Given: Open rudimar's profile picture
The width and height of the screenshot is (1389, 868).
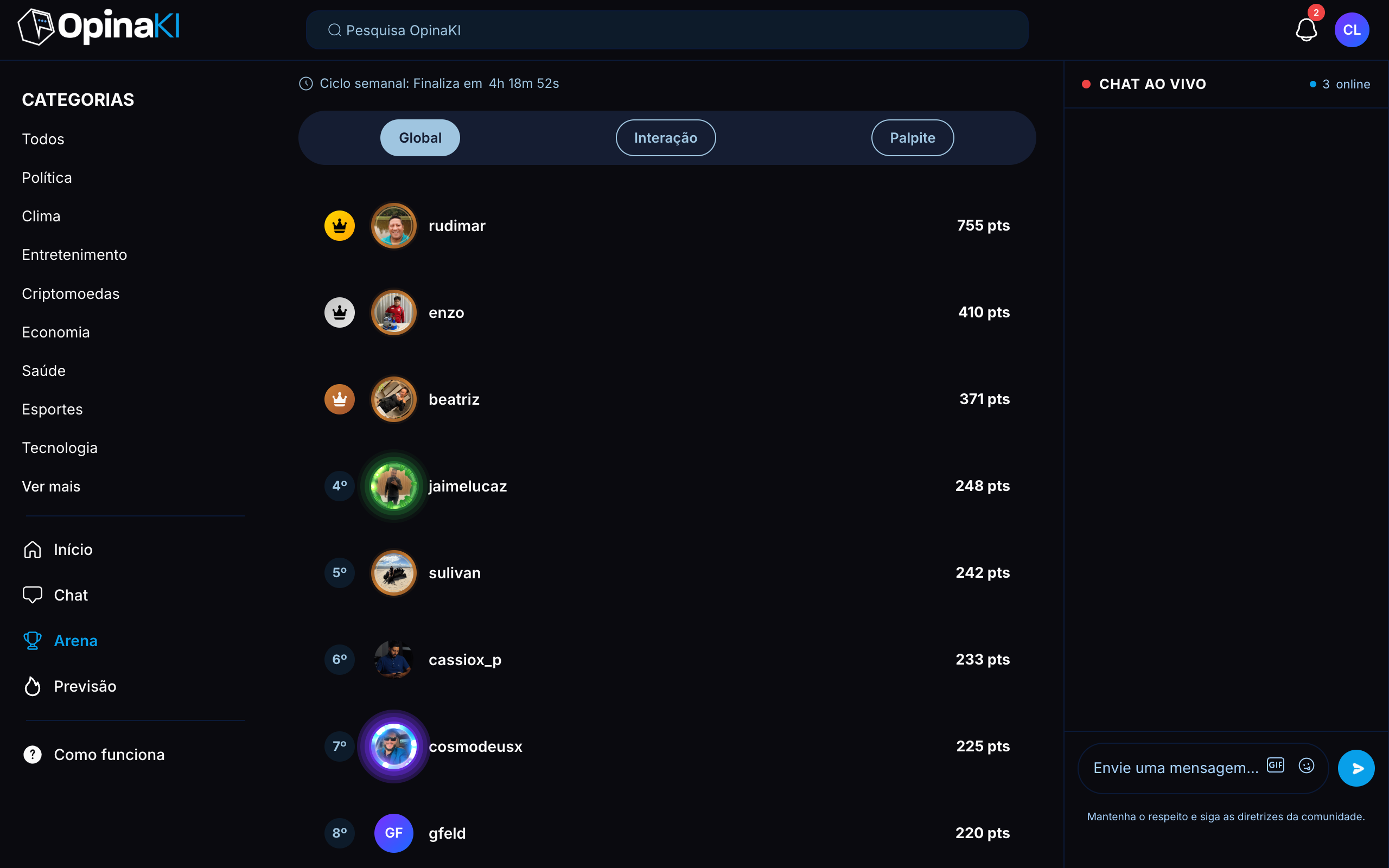Looking at the screenshot, I should pyautogui.click(x=394, y=226).
